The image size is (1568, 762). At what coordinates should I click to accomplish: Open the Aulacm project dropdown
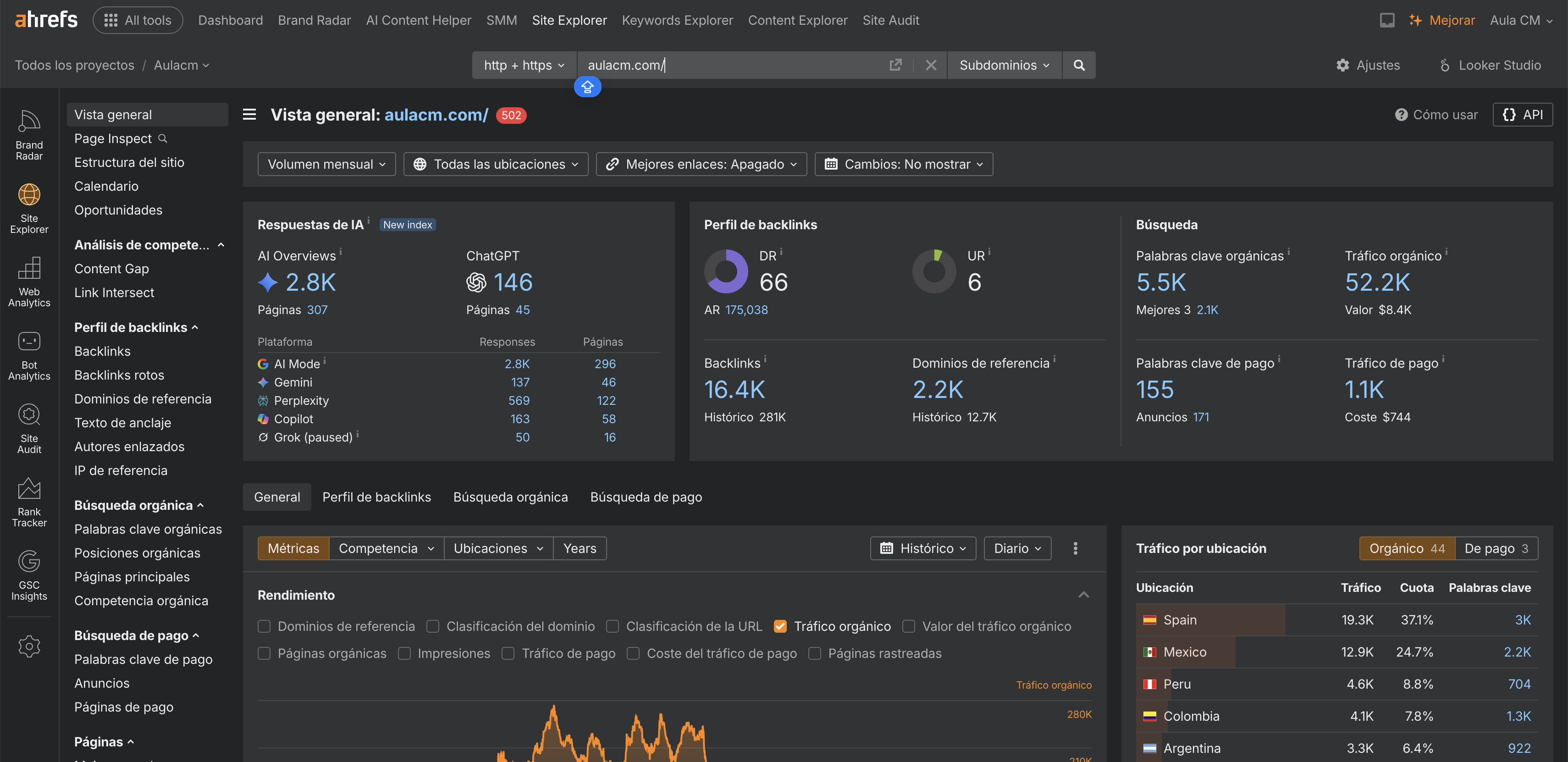pos(182,65)
